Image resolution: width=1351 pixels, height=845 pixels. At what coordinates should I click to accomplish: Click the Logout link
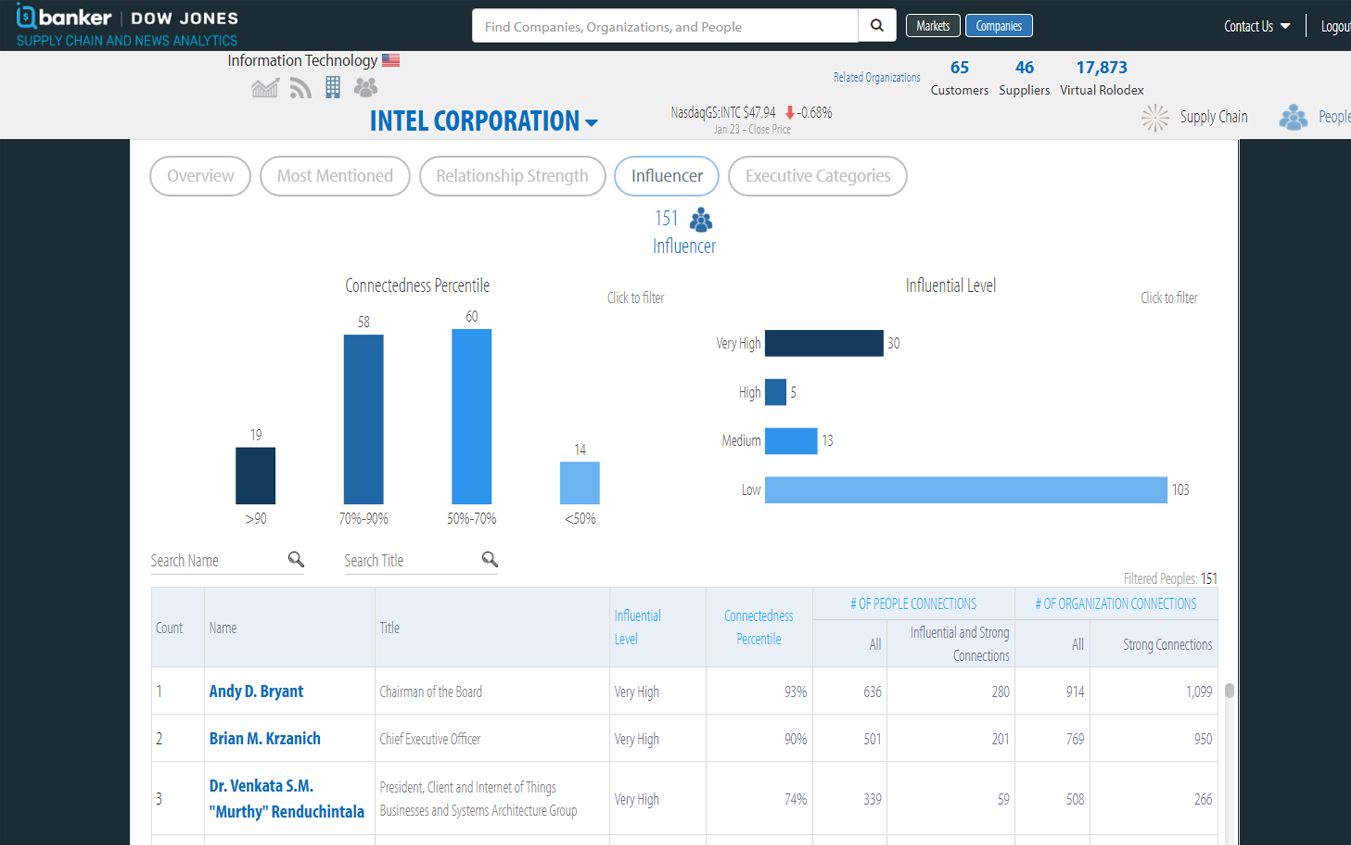coord(1335,26)
